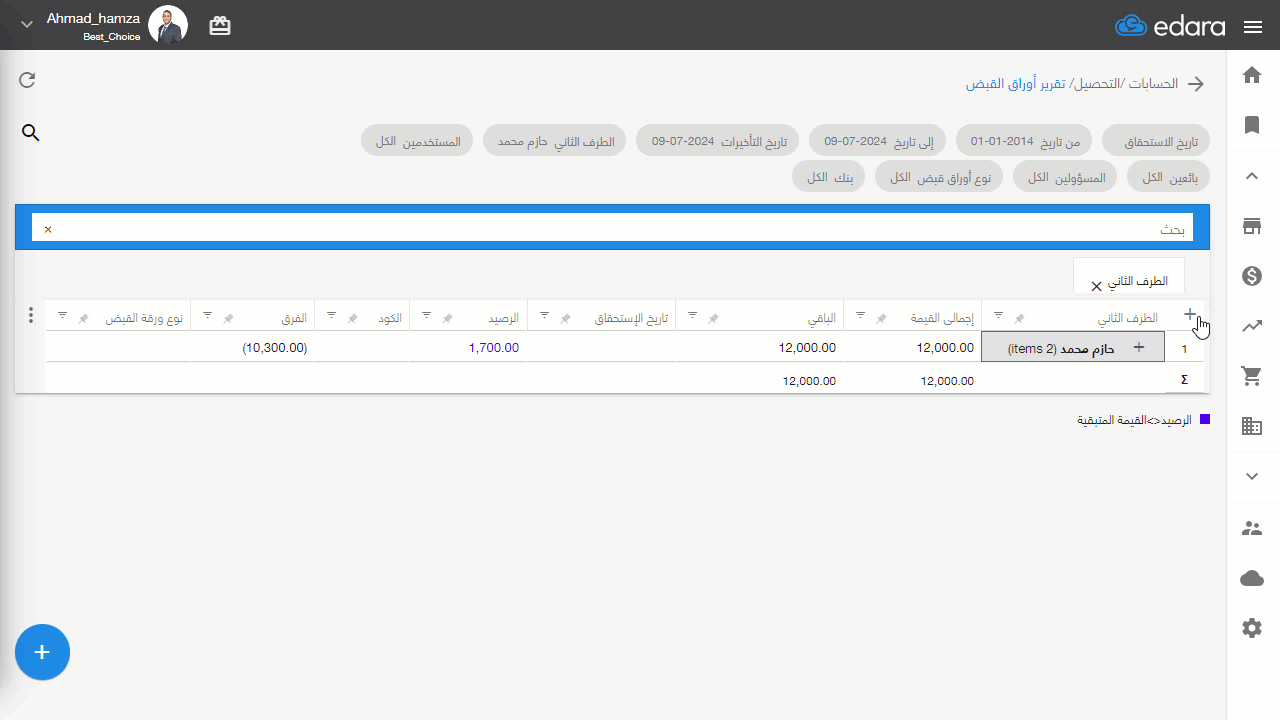Open the building sidebar icon
The width and height of the screenshot is (1280, 720).
pos(1252,426)
